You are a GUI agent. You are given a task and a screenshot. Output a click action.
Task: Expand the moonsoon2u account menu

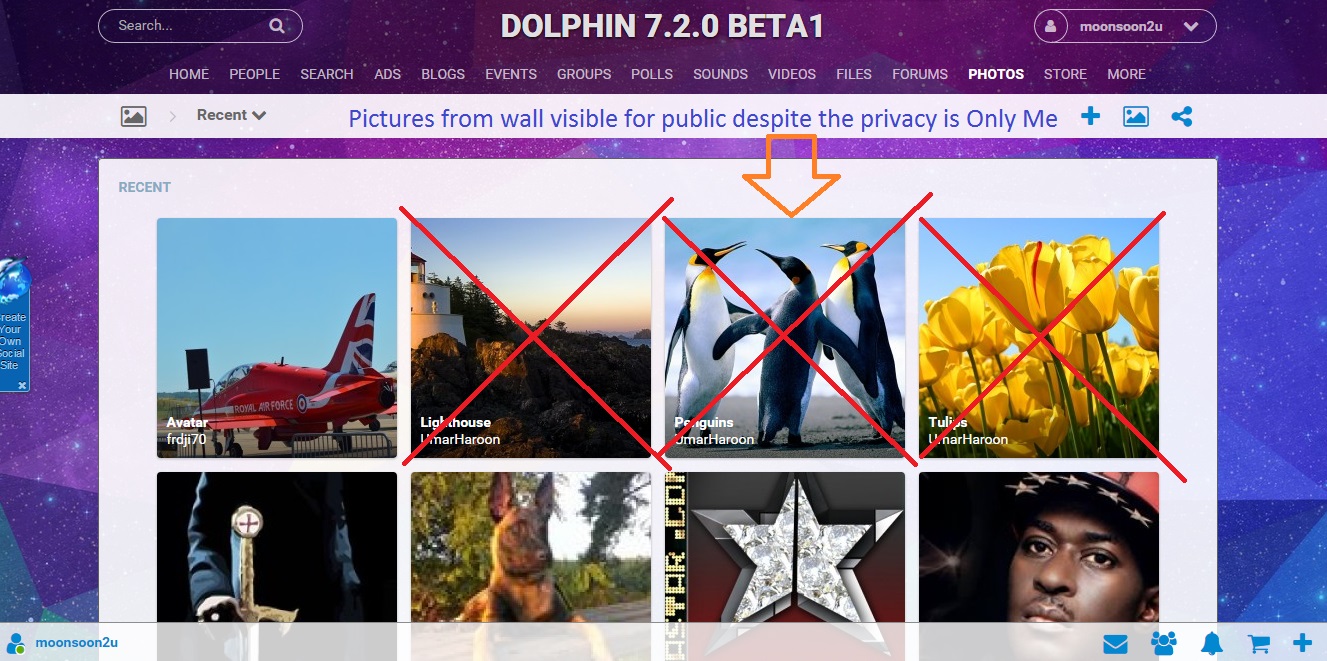pos(1125,27)
